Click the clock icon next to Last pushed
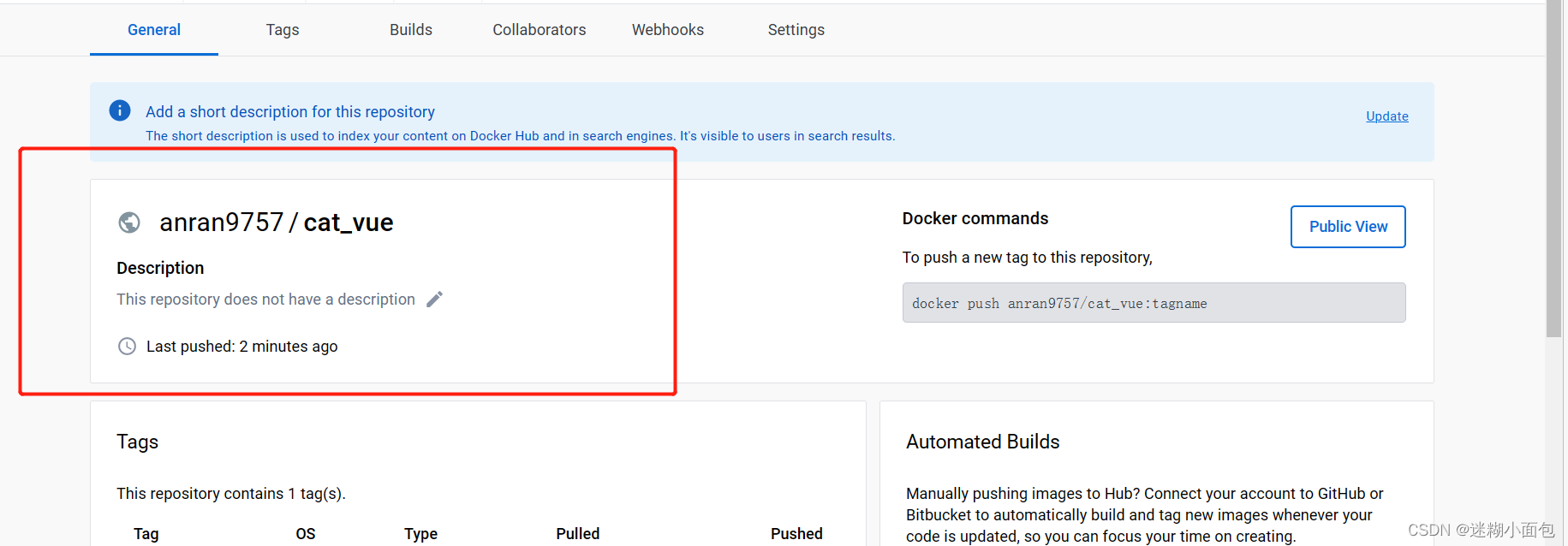This screenshot has width=1568, height=546. point(127,346)
